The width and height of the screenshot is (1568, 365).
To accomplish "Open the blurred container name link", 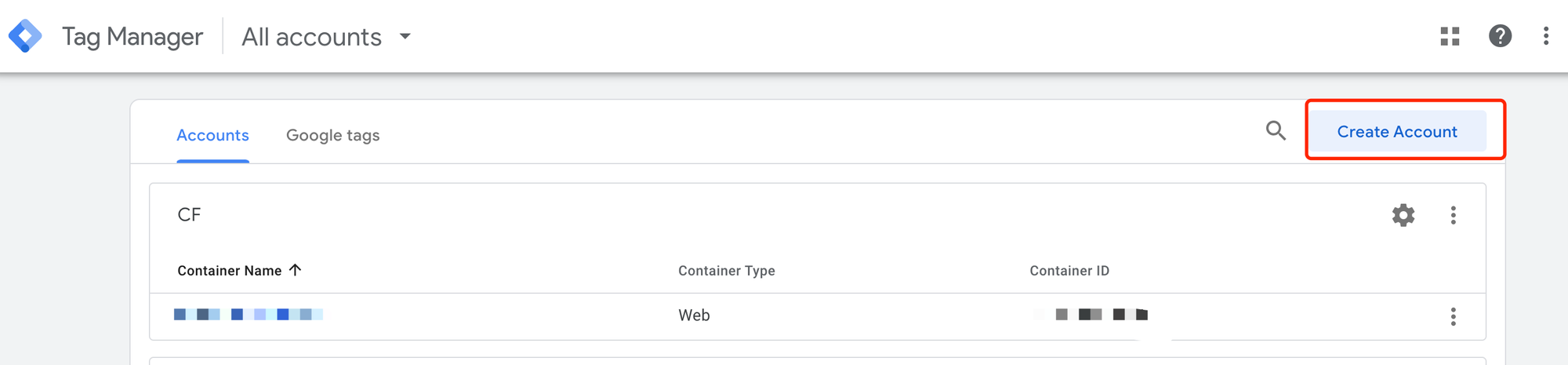I will [x=248, y=315].
